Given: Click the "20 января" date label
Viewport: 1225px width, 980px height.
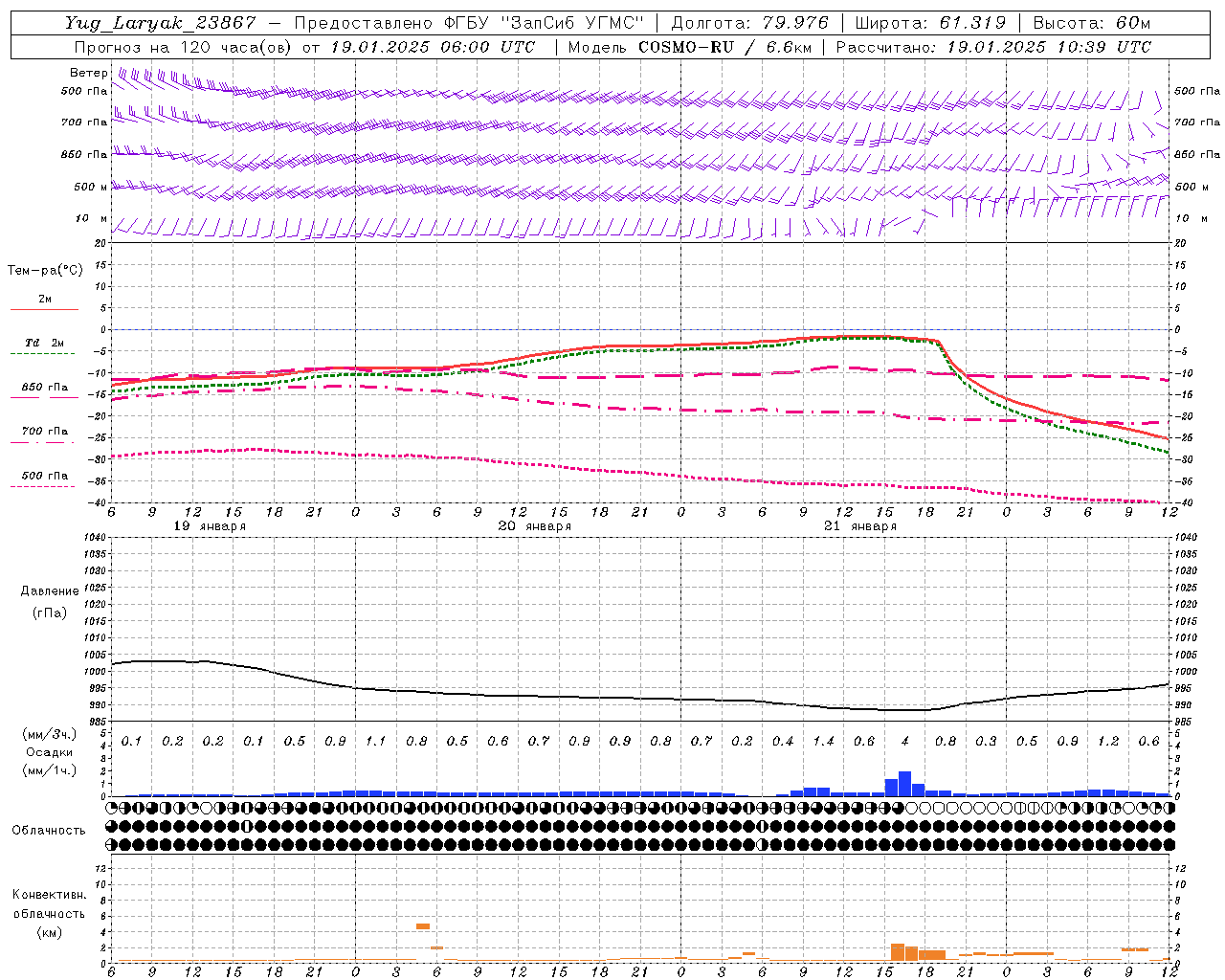Looking at the screenshot, I should click(535, 526).
